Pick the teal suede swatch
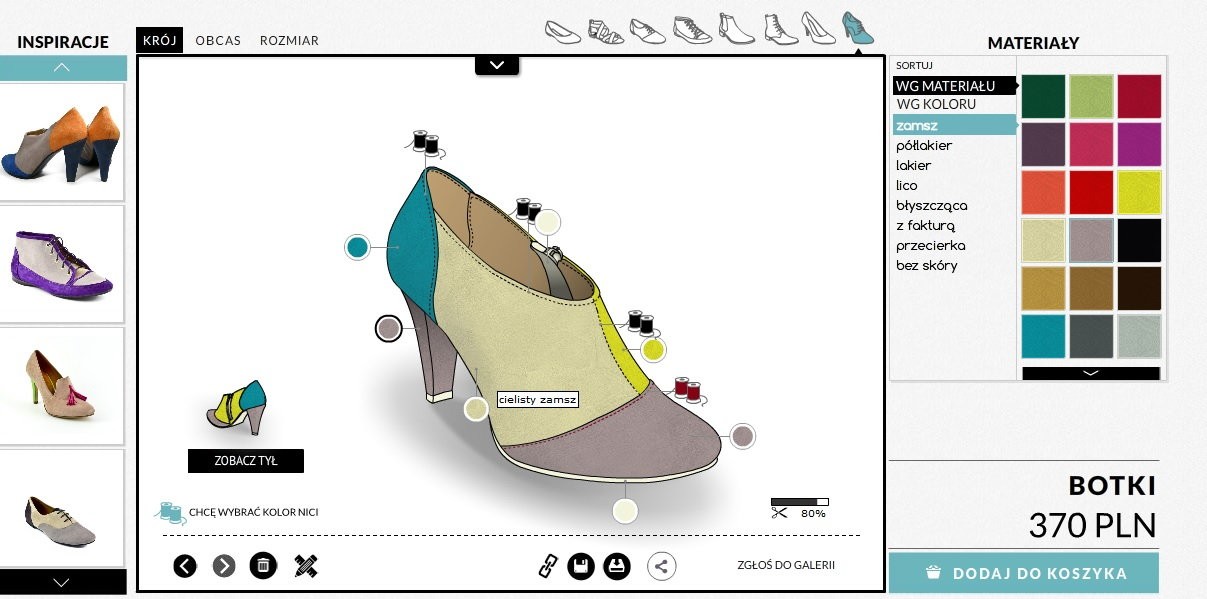 [1043, 337]
